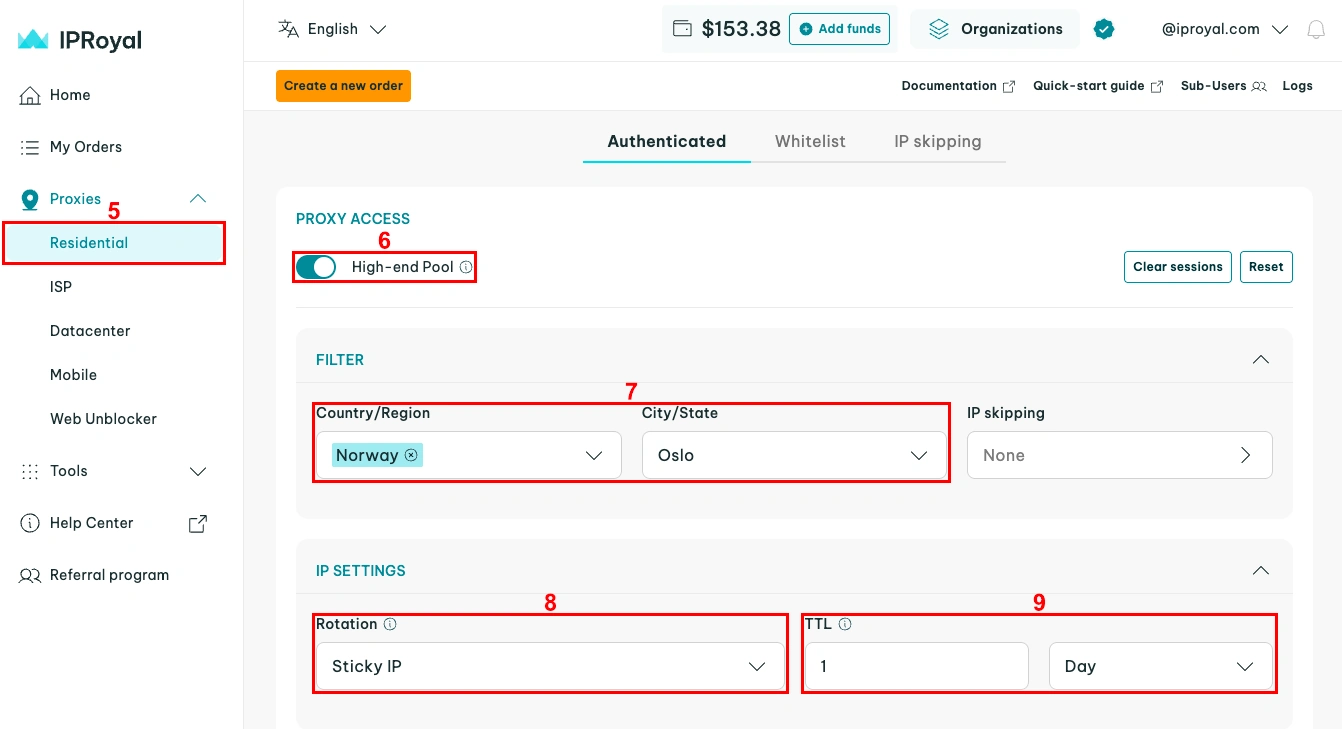Click the Sub-Users people icon

pos(1259,86)
